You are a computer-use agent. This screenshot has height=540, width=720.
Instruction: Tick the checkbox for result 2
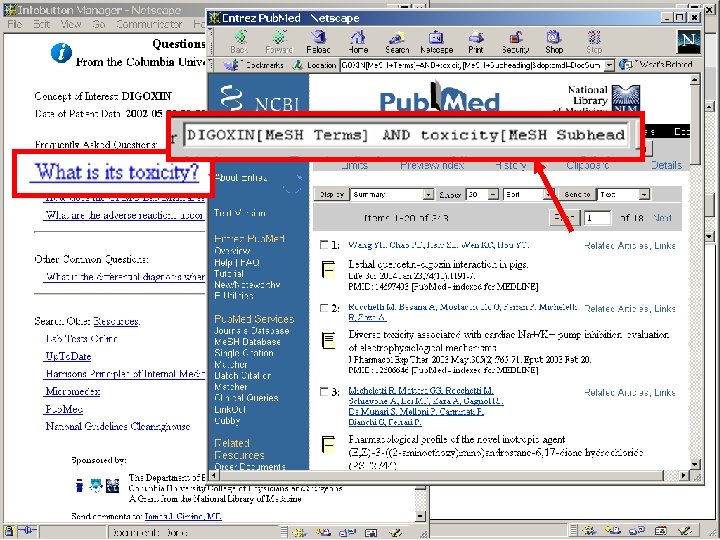(324, 308)
